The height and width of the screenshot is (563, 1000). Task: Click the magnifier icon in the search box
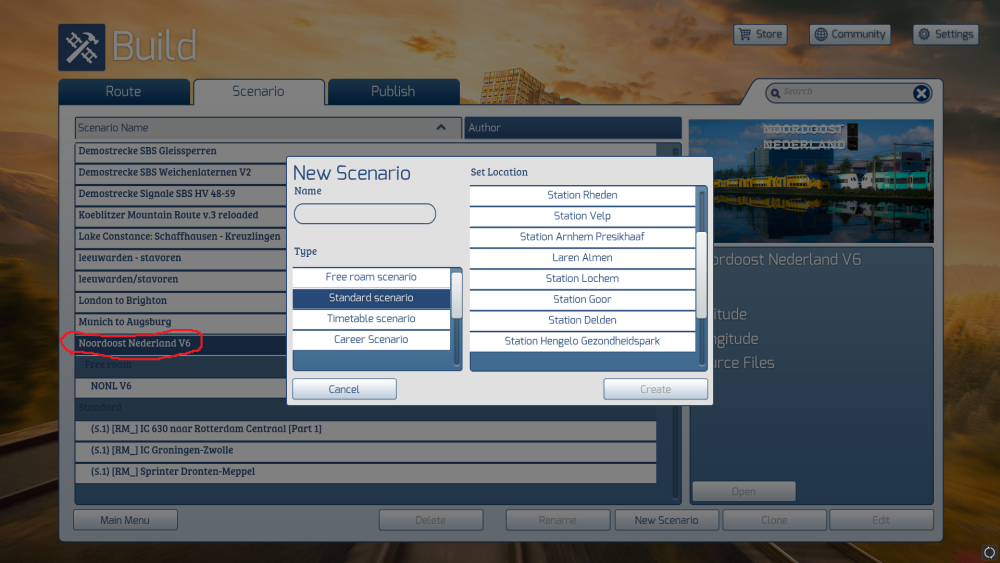point(775,93)
